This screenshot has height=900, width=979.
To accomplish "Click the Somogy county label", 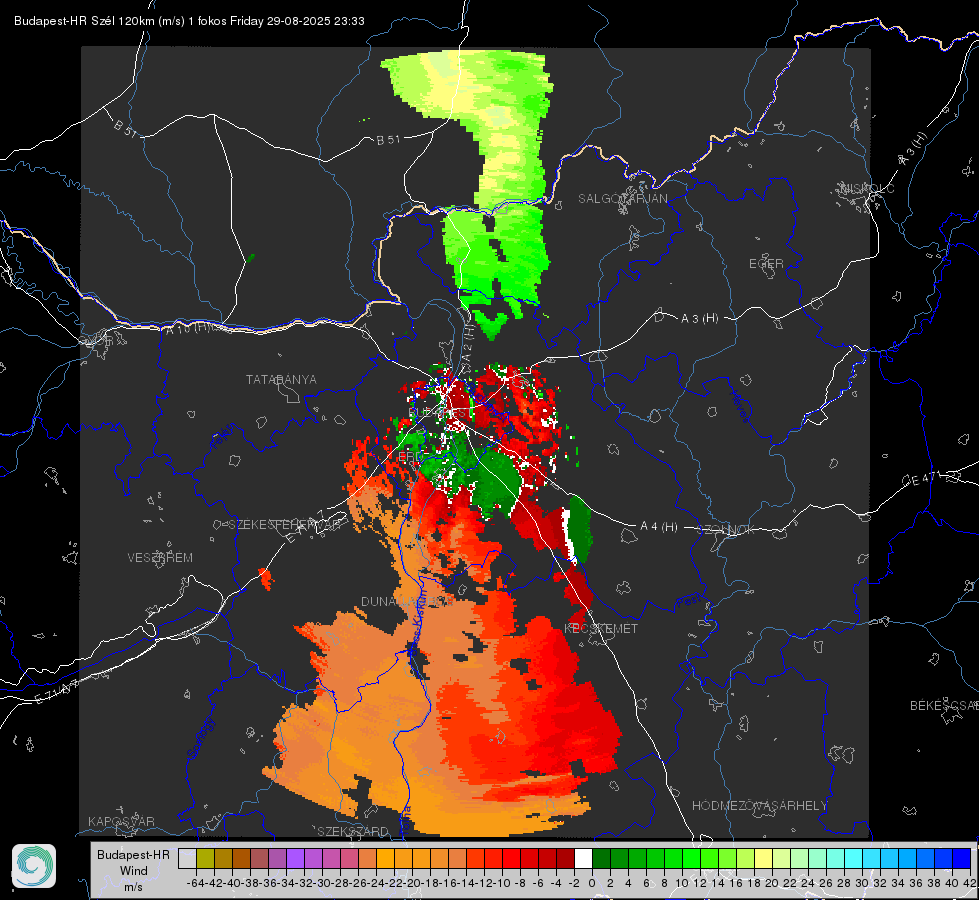I will click(x=202, y=739).
